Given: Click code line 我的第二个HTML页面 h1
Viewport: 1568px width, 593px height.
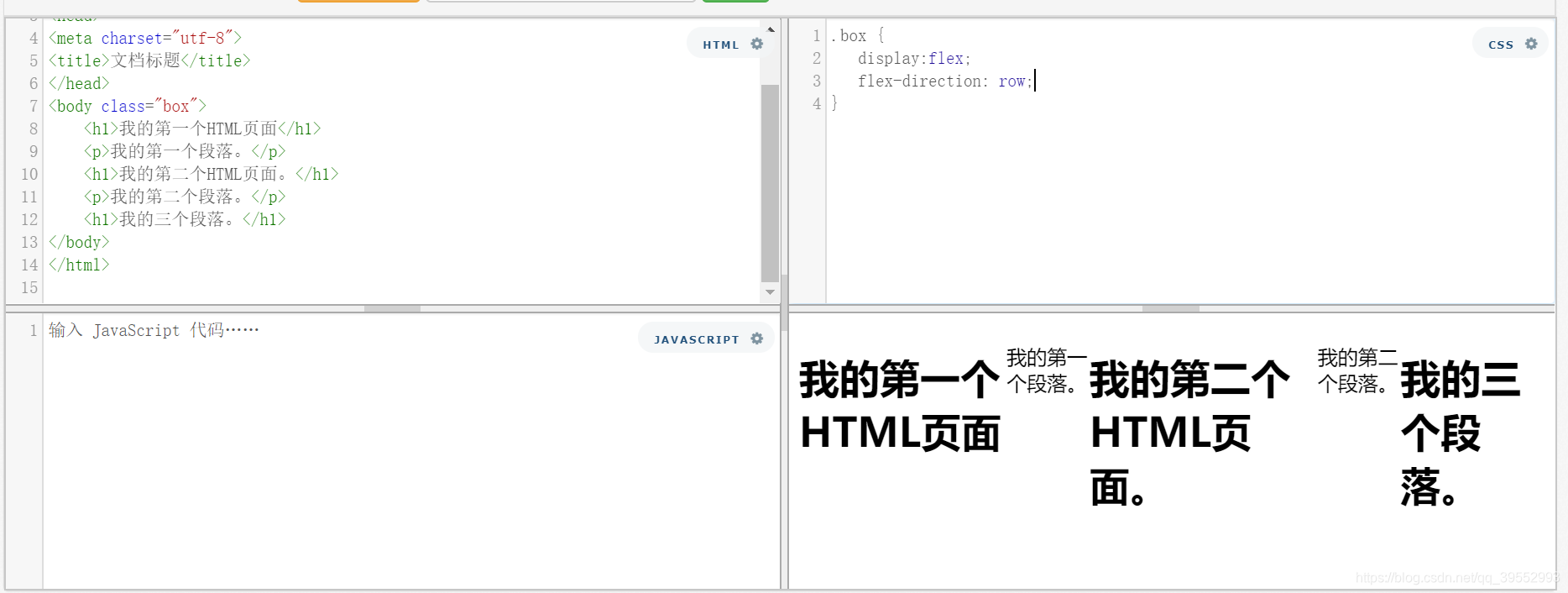Looking at the screenshot, I should pyautogui.click(x=211, y=174).
